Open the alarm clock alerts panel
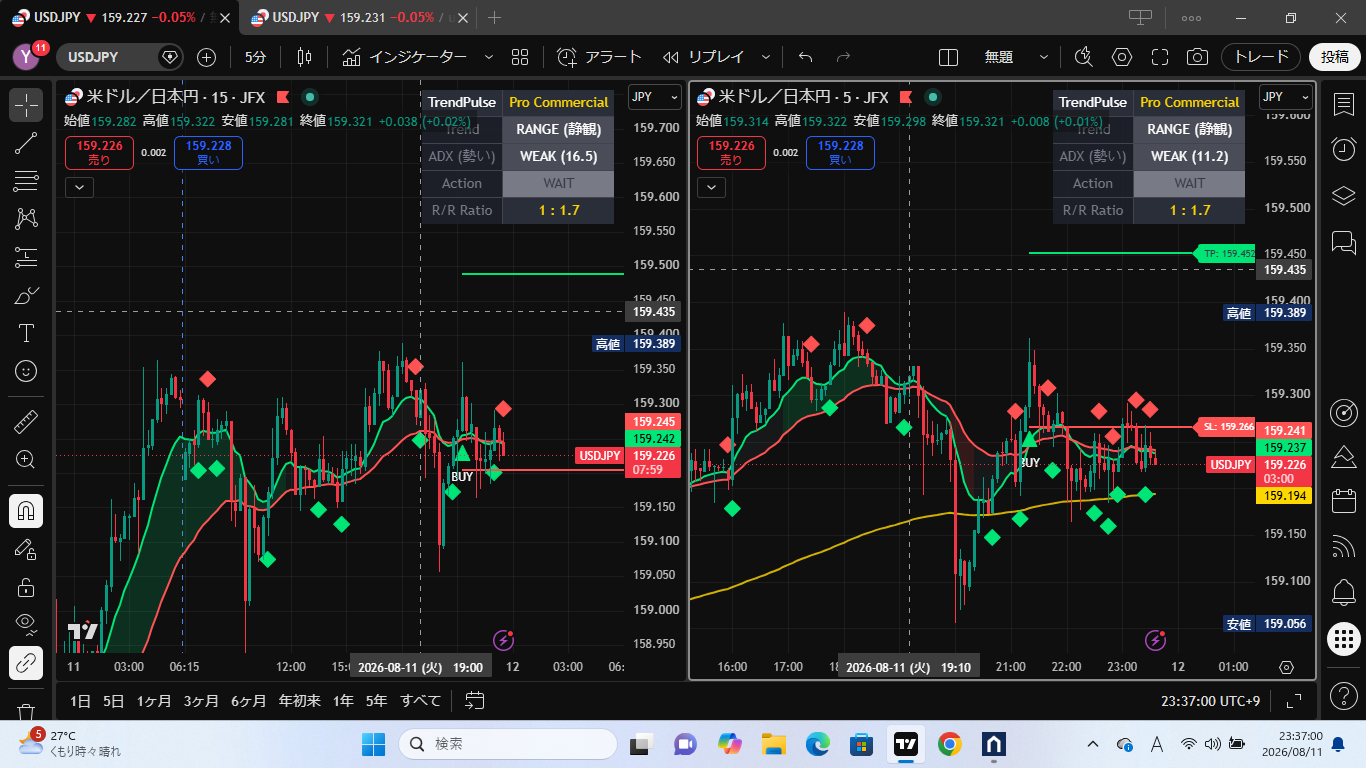The height and width of the screenshot is (768, 1366). [1344, 149]
